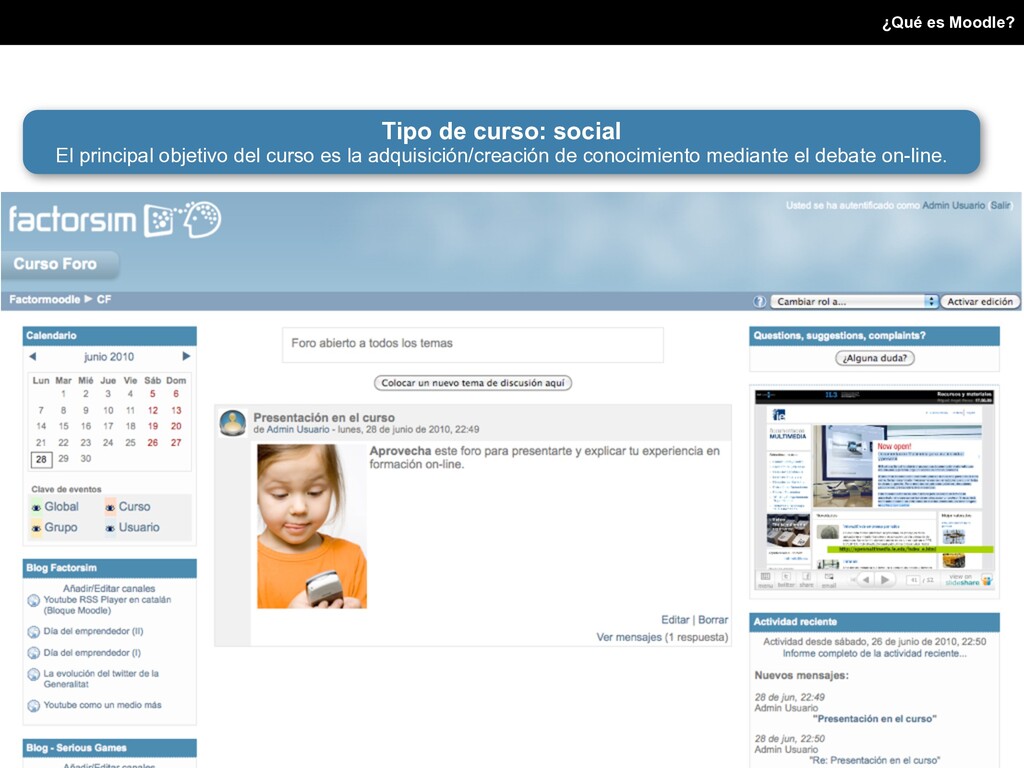Click Borrar link on the forum post

pyautogui.click(x=712, y=620)
